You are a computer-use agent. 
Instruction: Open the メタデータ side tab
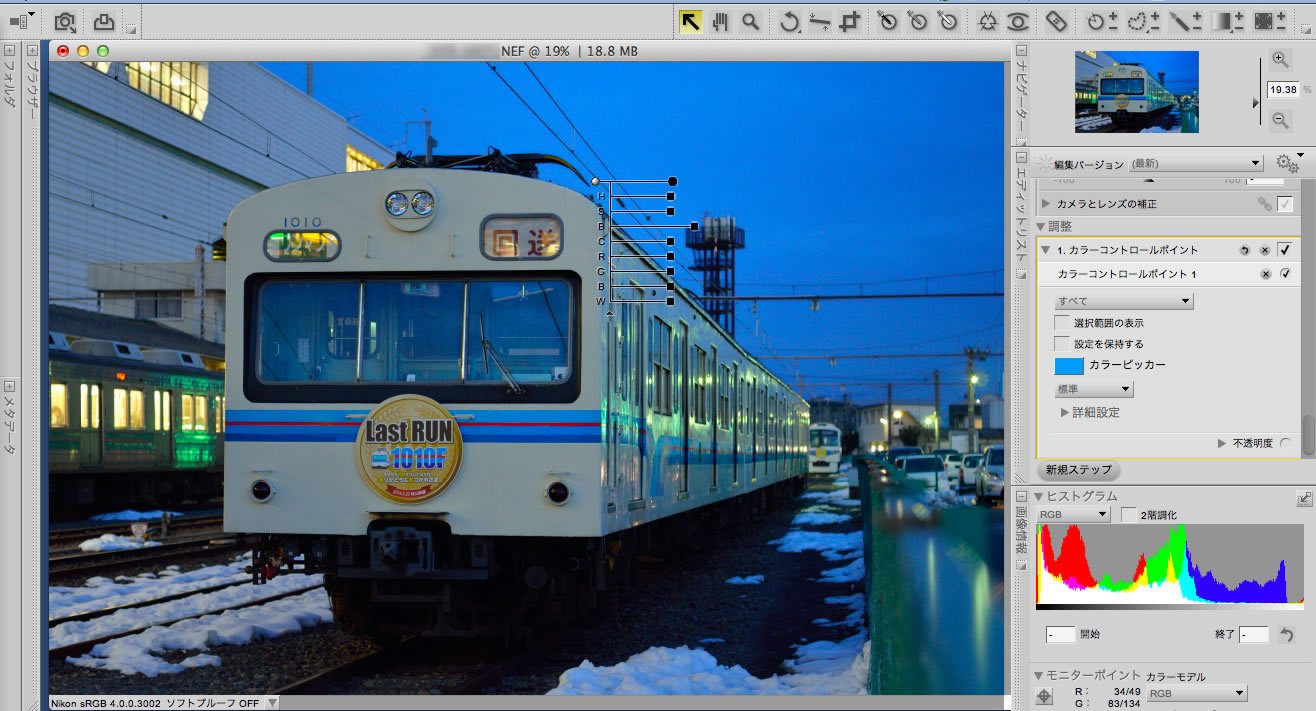coord(9,418)
